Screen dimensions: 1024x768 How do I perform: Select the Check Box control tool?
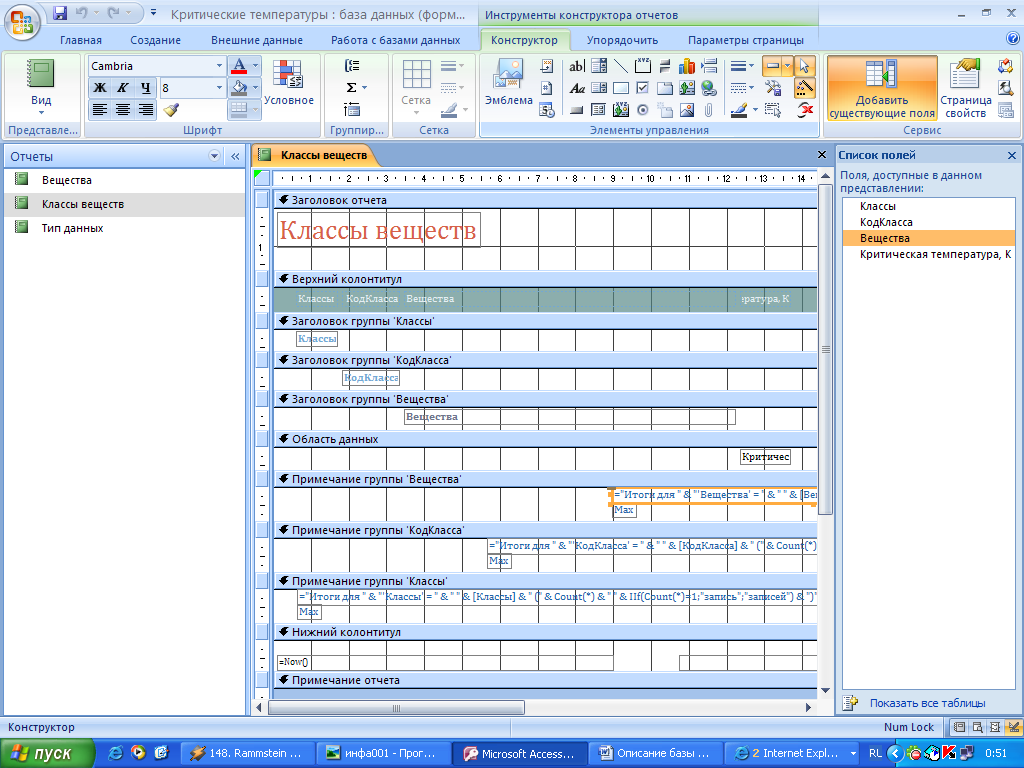(x=643, y=88)
